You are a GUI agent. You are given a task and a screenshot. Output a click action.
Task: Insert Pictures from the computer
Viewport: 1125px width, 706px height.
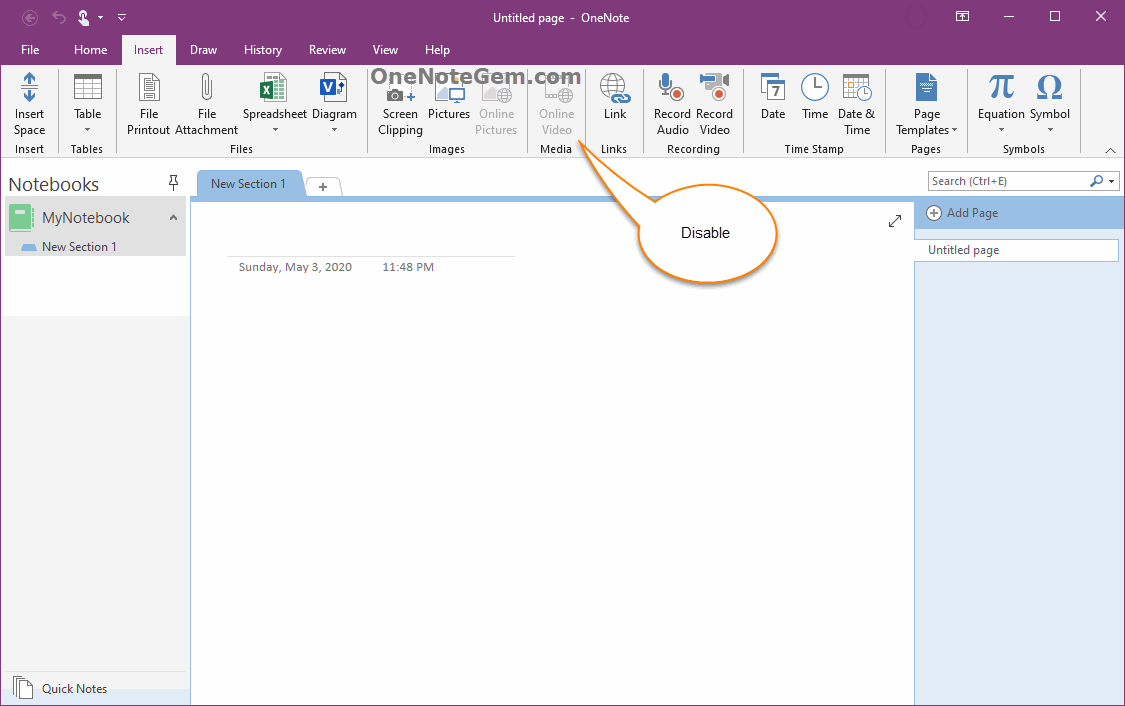[449, 97]
